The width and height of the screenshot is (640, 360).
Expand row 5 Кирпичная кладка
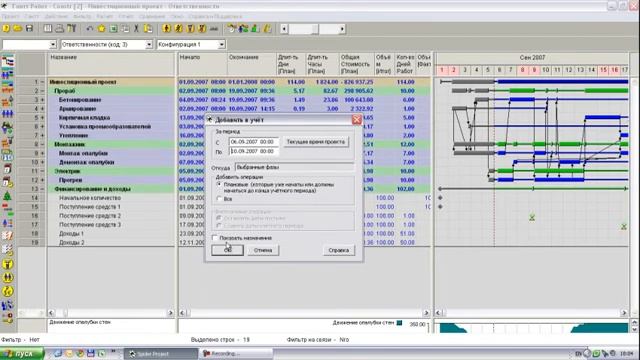[42, 118]
